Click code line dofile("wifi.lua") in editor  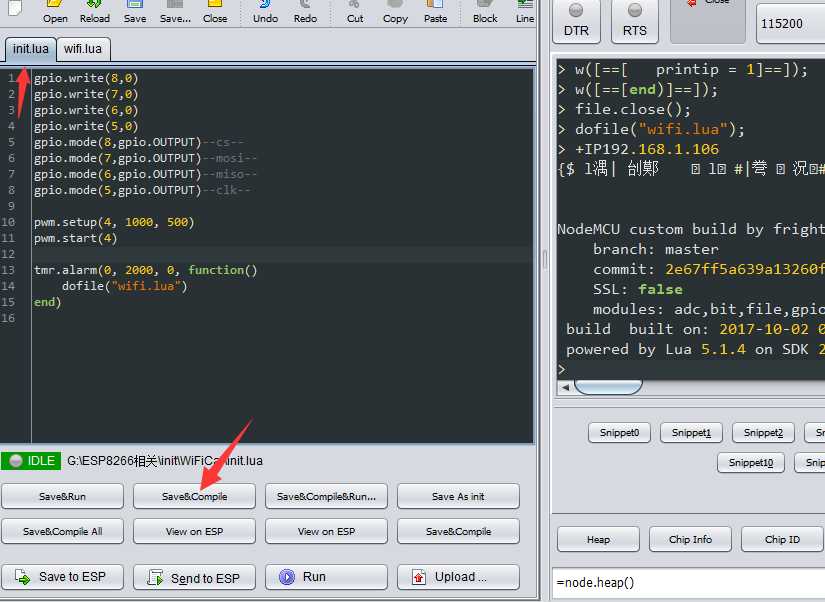124,286
